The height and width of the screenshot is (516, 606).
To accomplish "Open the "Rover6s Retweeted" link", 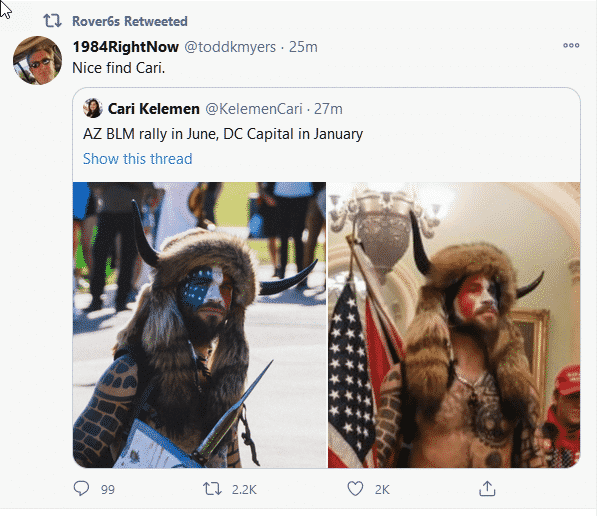I will pos(130,21).
